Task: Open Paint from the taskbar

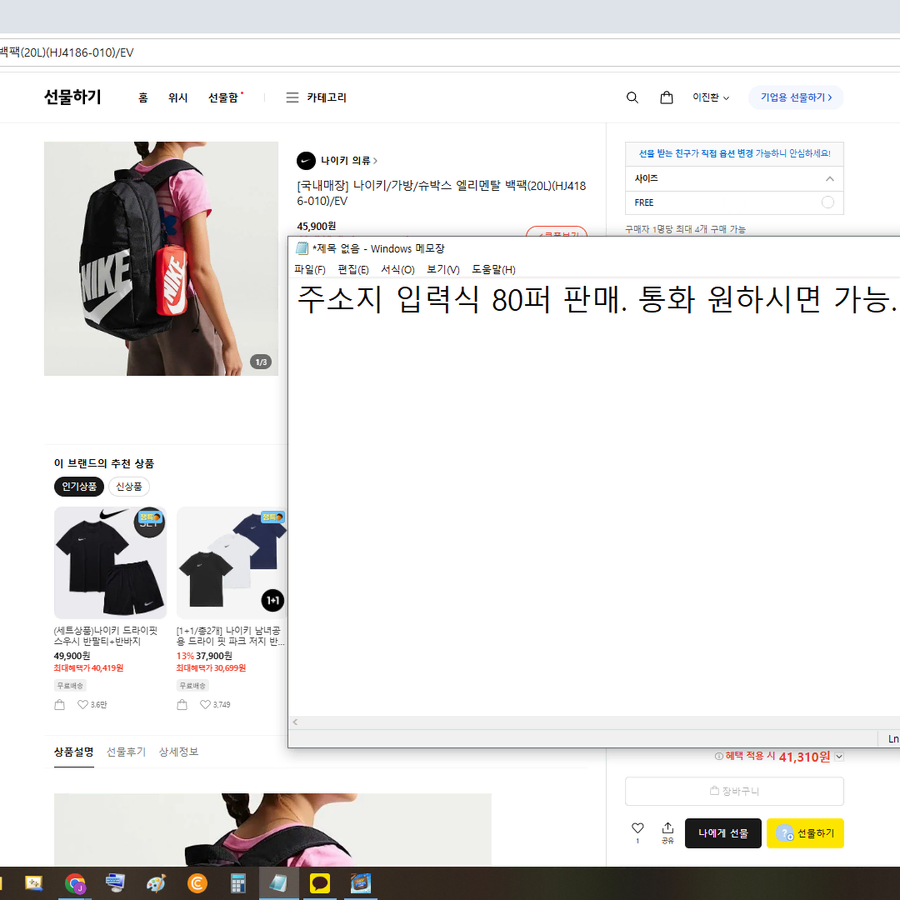Action: click(x=156, y=883)
